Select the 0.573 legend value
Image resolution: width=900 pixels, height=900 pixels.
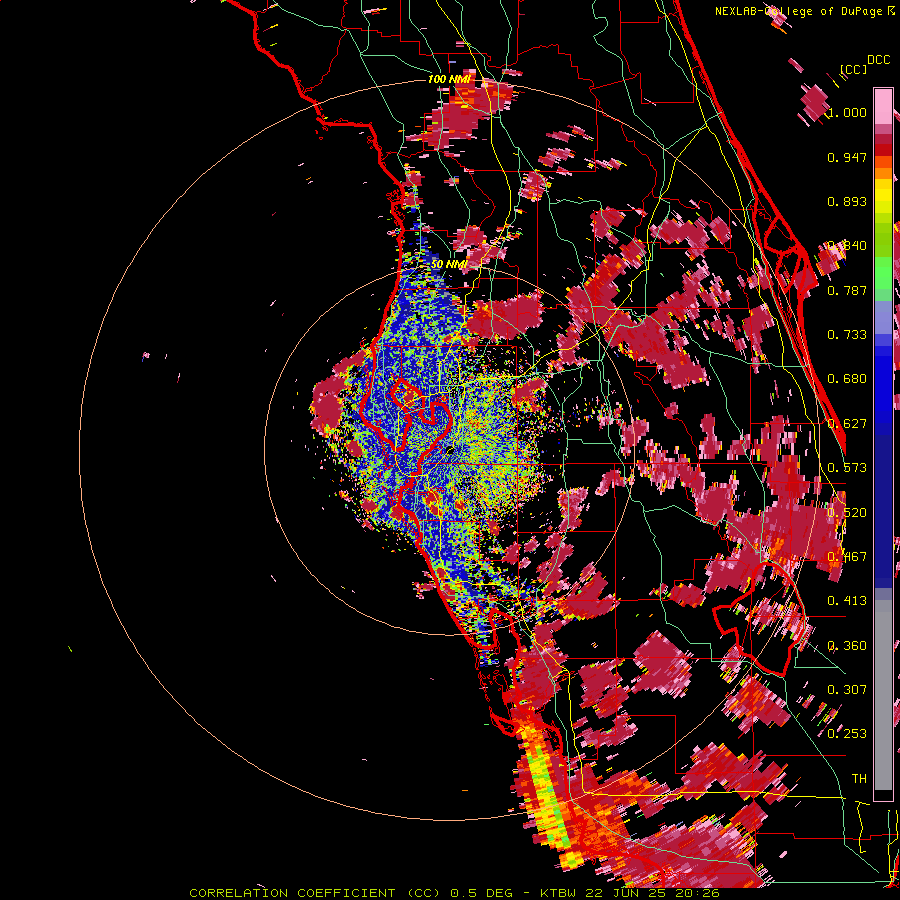click(x=847, y=468)
